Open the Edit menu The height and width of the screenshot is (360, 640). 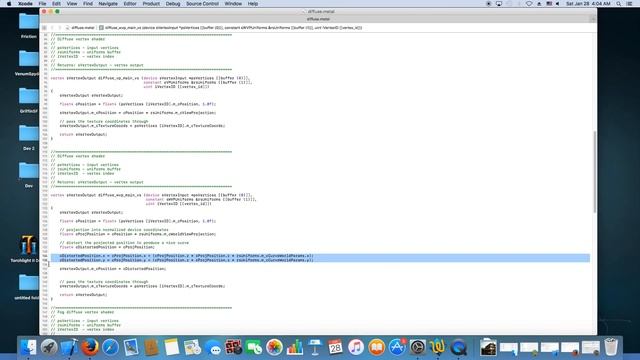pyautogui.click(x=56, y=4)
